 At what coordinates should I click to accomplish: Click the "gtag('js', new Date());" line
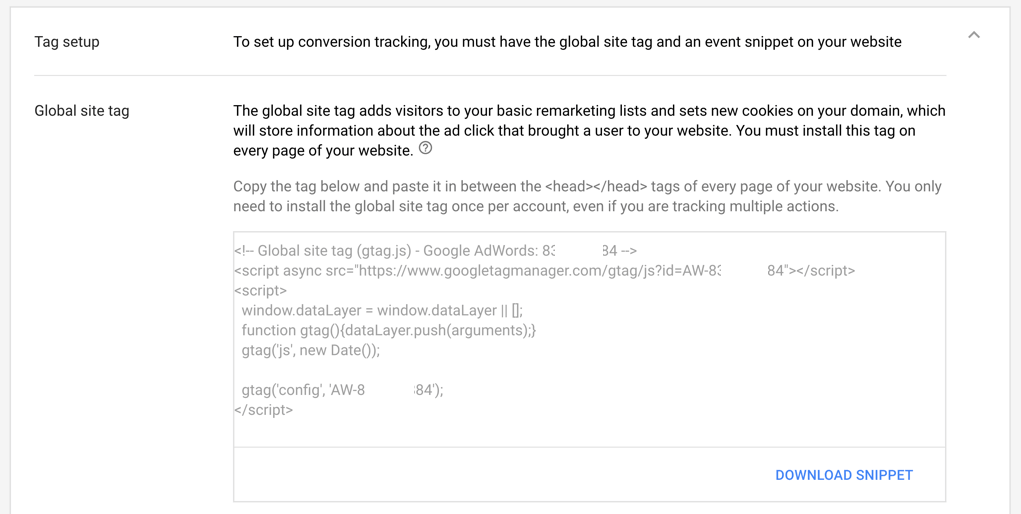click(x=311, y=350)
